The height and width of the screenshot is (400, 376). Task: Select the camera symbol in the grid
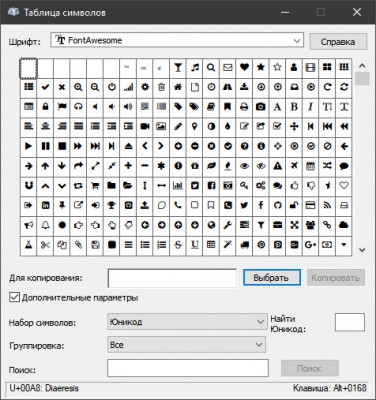(261, 107)
